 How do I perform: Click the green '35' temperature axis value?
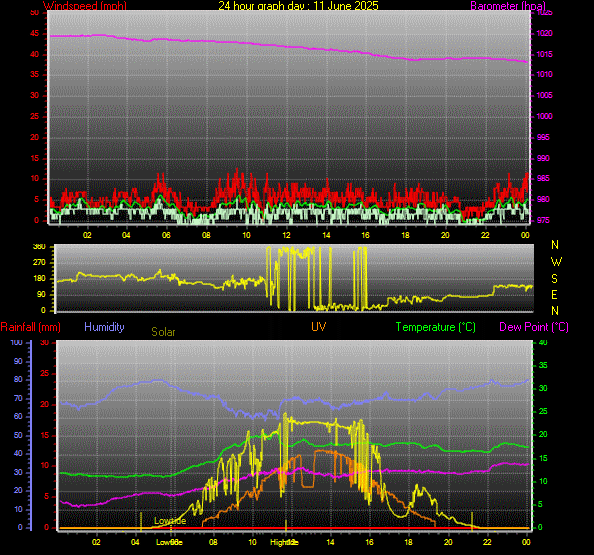click(543, 366)
